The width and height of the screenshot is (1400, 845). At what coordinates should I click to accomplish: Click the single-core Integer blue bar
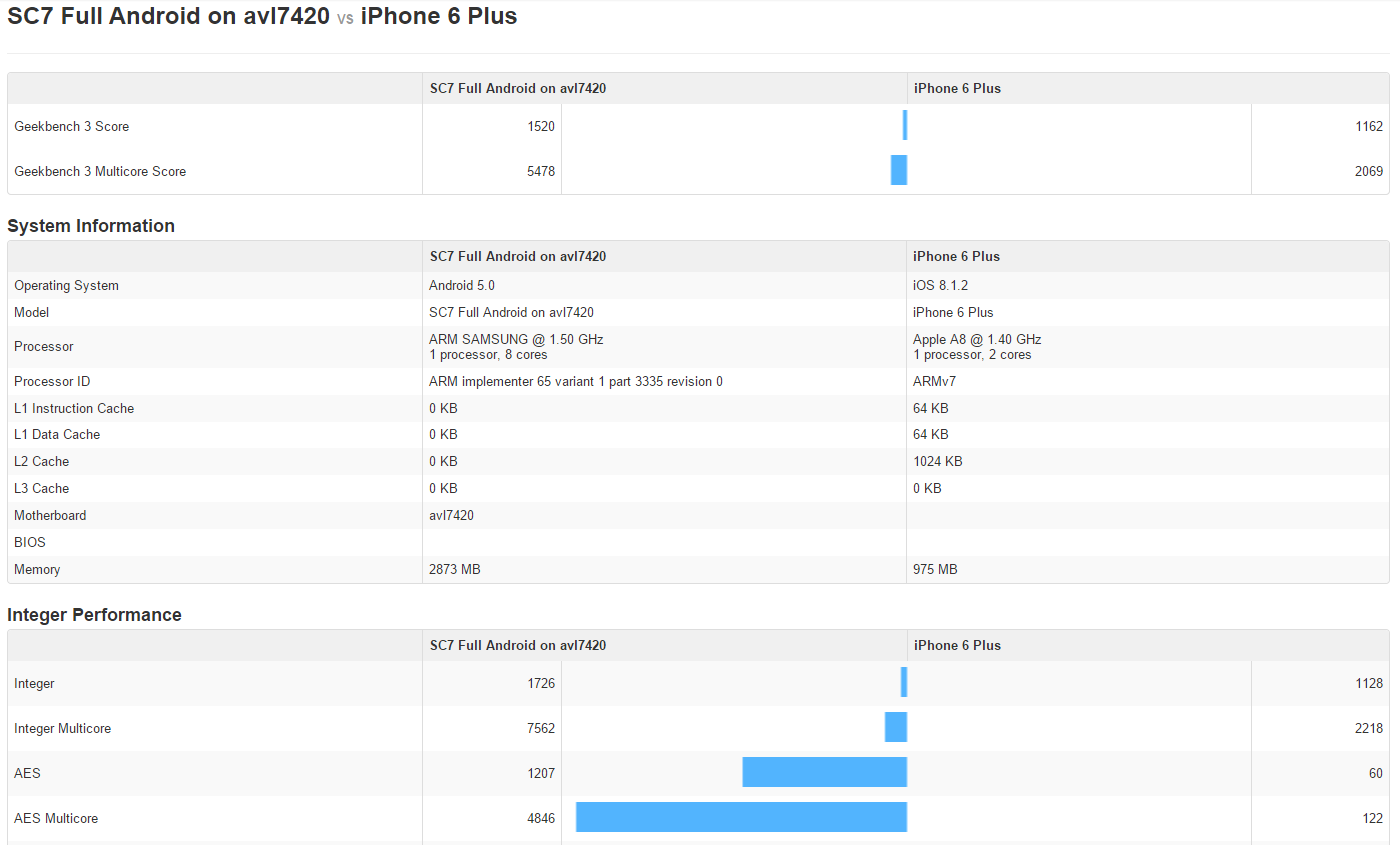click(x=904, y=682)
